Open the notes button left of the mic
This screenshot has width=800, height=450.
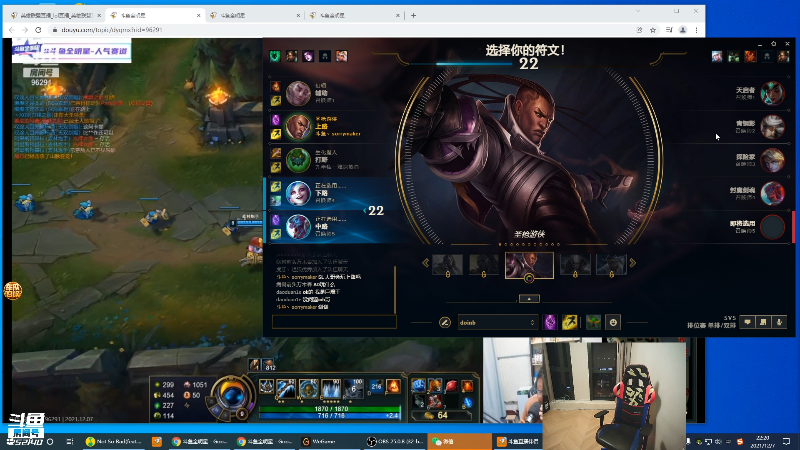coord(763,322)
